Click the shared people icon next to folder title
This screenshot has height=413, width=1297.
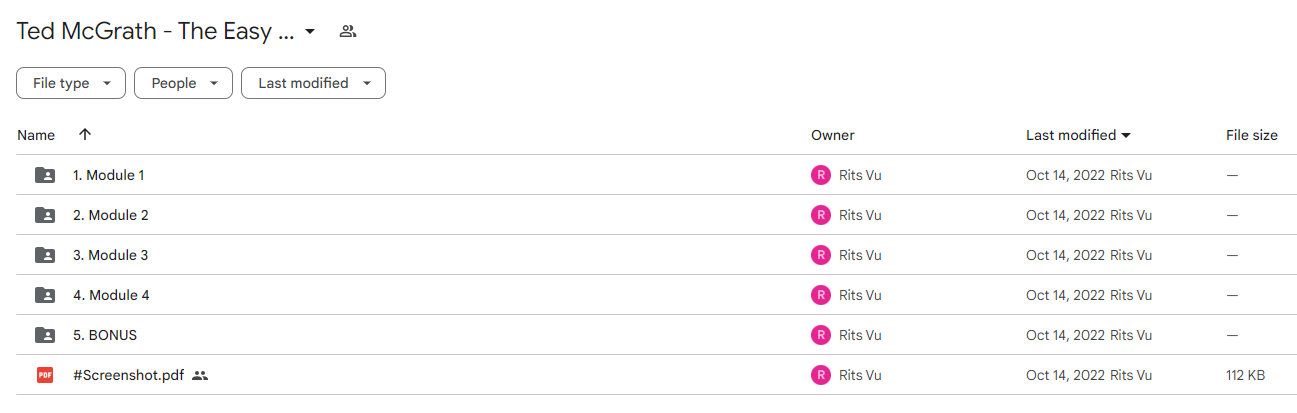pyautogui.click(x=348, y=31)
